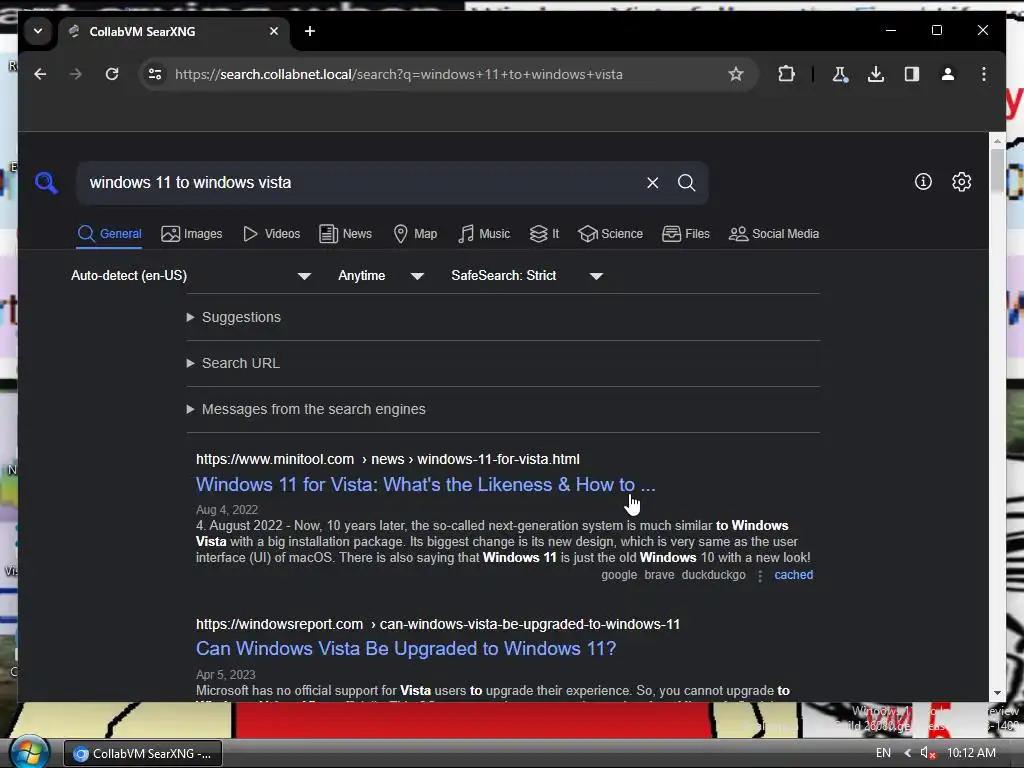Expand Messages from the search engines

pyautogui.click(x=306, y=409)
